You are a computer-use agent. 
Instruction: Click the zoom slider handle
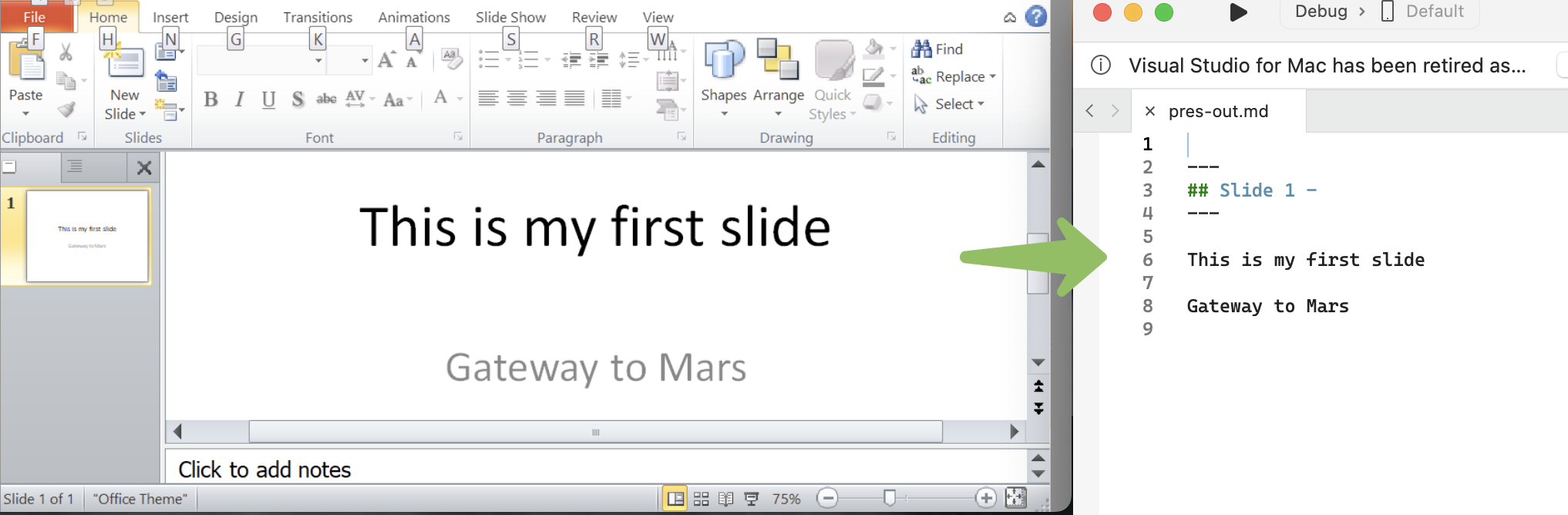click(x=890, y=498)
